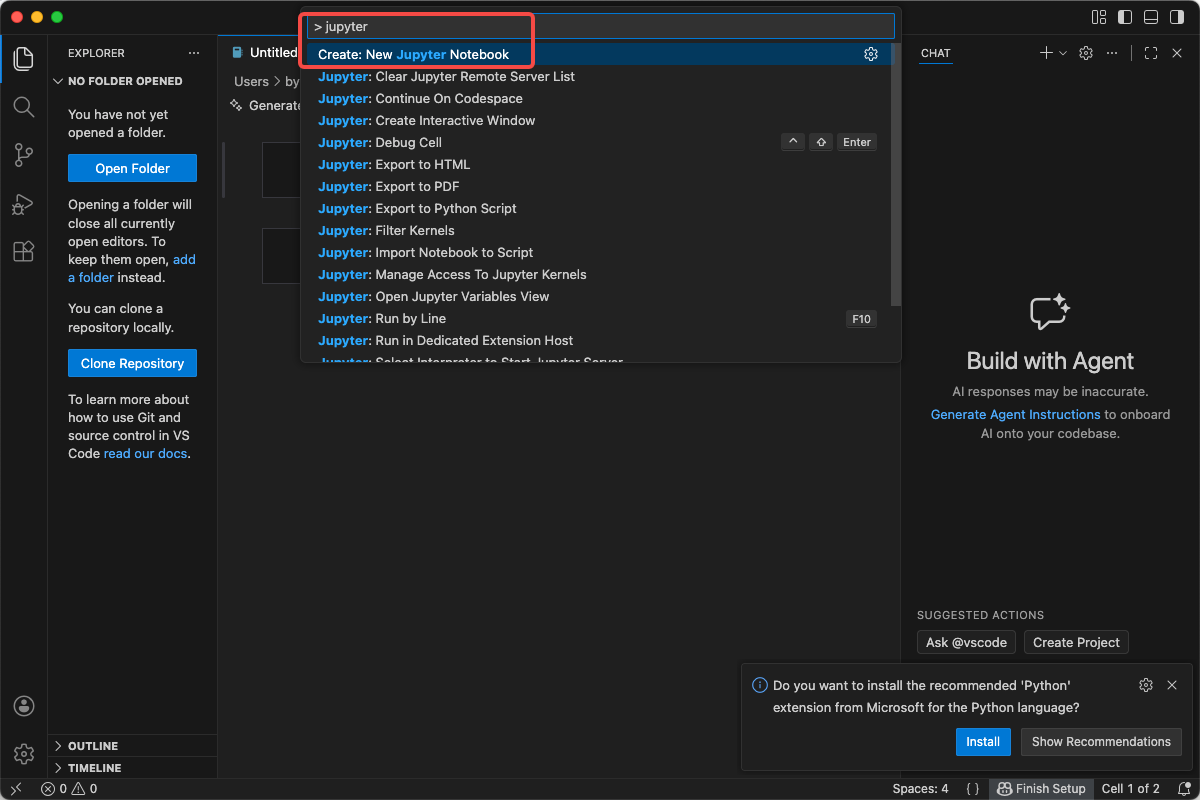
Task: Expand the Timeline section
Action: click(94, 768)
